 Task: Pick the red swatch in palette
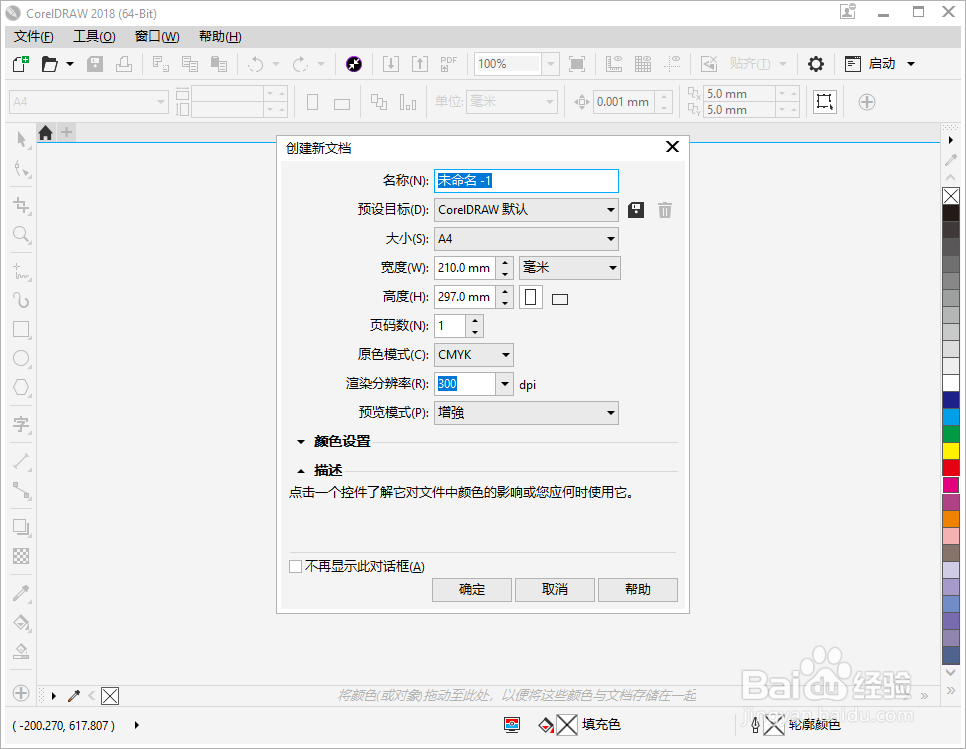[x=951, y=468]
